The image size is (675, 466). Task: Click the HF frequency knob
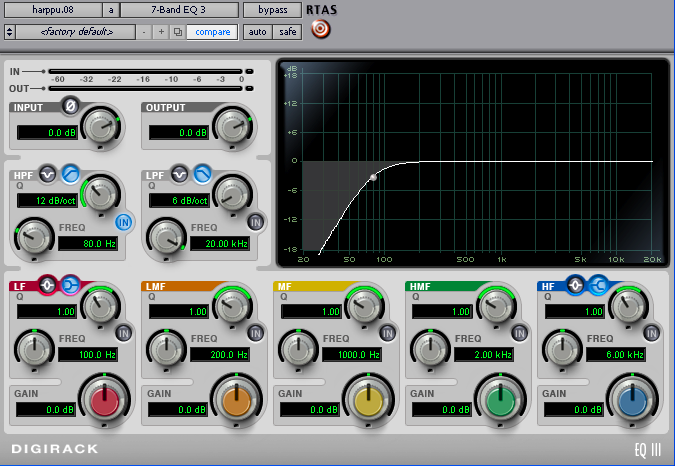point(562,349)
